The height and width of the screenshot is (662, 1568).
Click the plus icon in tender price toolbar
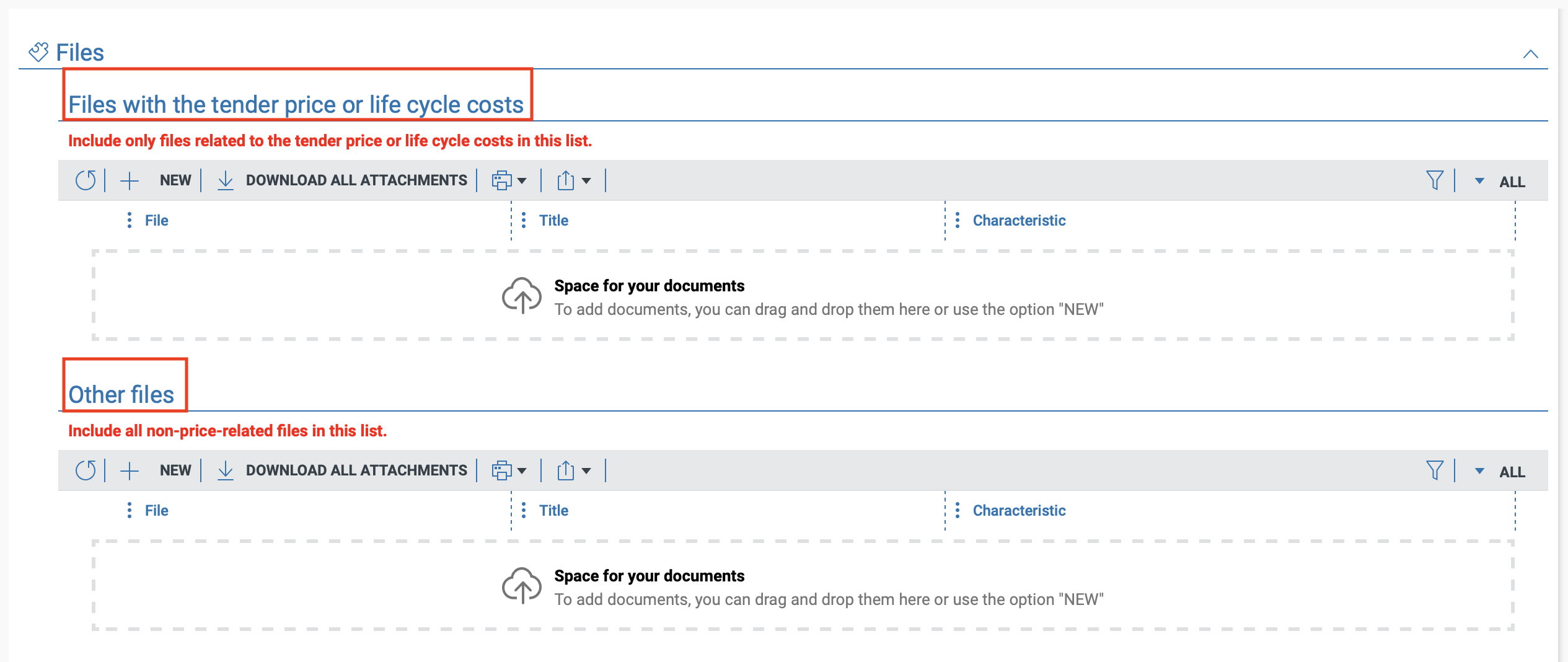pyautogui.click(x=129, y=180)
